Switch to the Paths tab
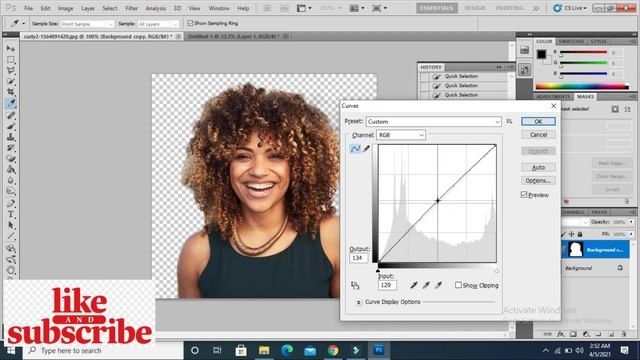This screenshot has height=360, width=640. point(599,212)
